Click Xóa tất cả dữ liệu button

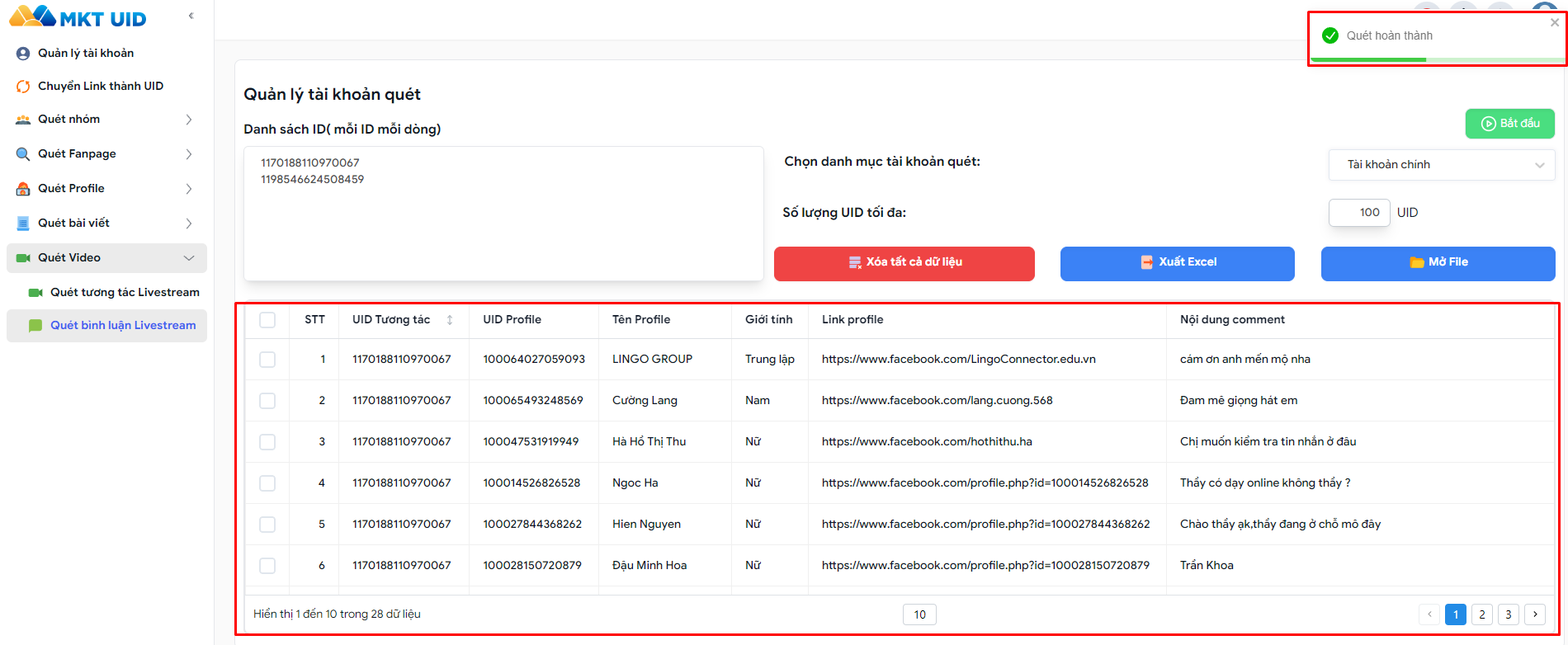904,264
